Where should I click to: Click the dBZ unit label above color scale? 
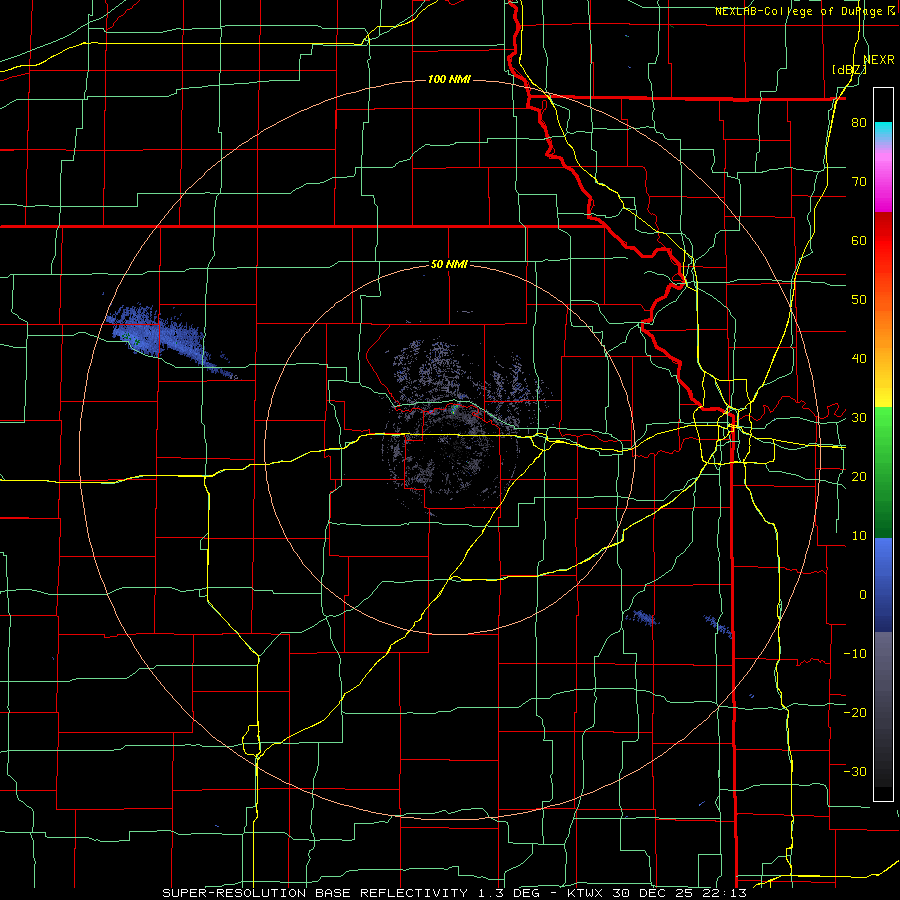849,70
